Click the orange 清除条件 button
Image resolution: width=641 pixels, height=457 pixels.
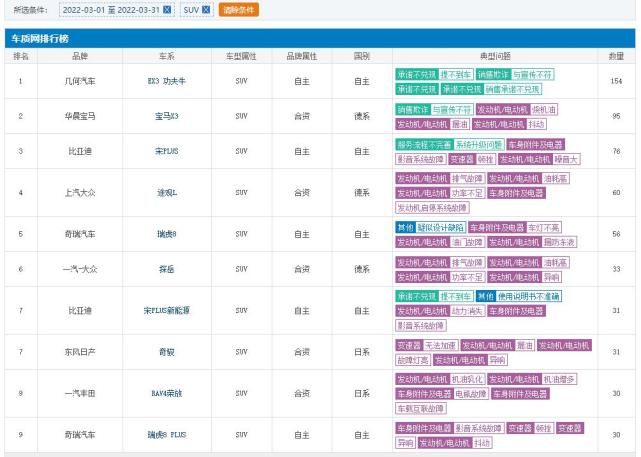[x=239, y=9]
